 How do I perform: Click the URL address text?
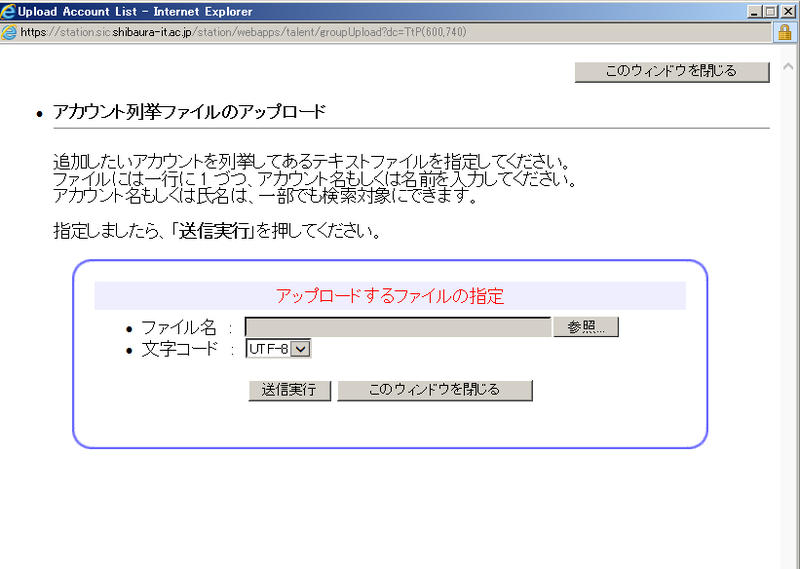click(x=243, y=32)
